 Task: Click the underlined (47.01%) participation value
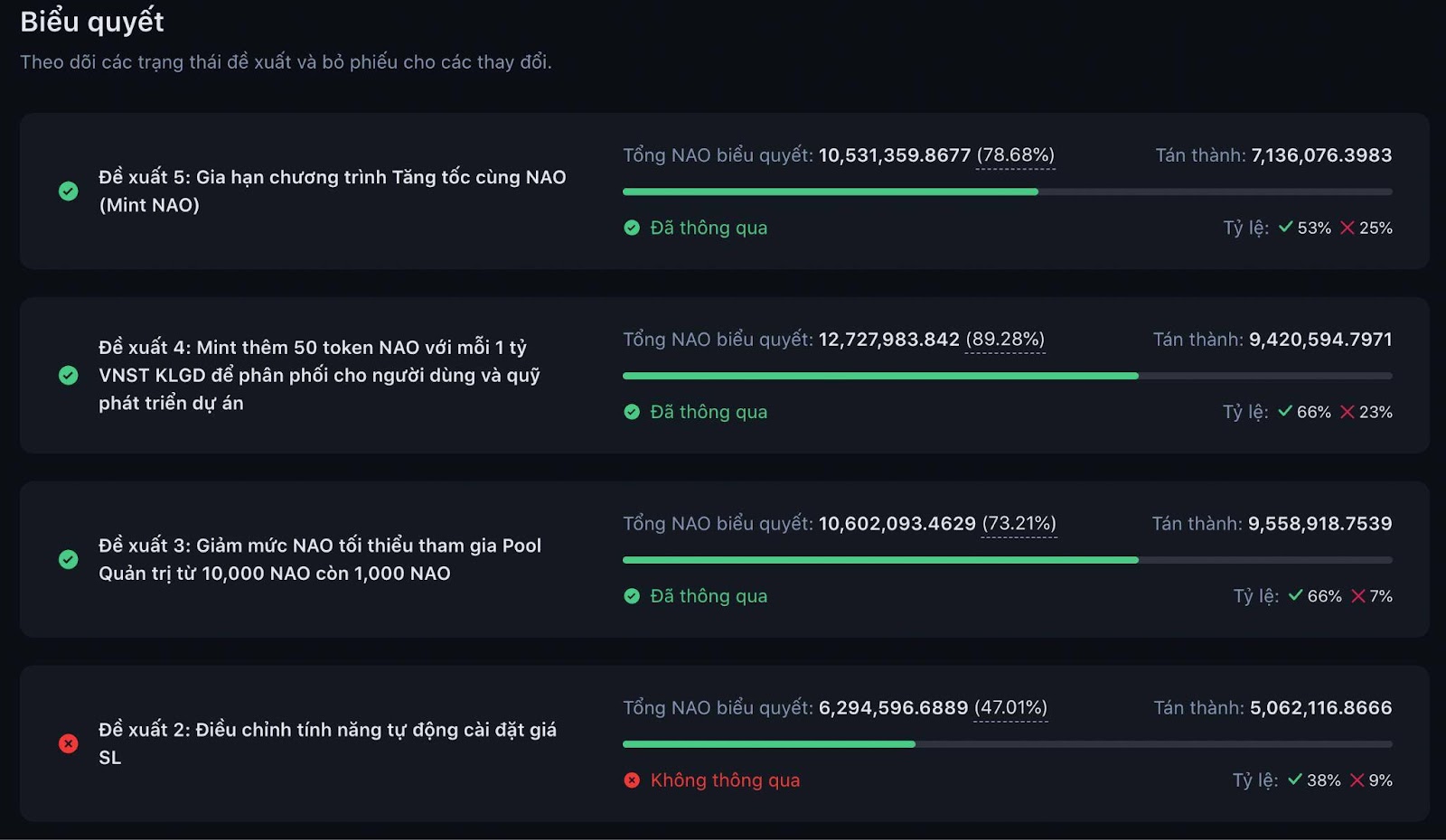pos(1010,708)
